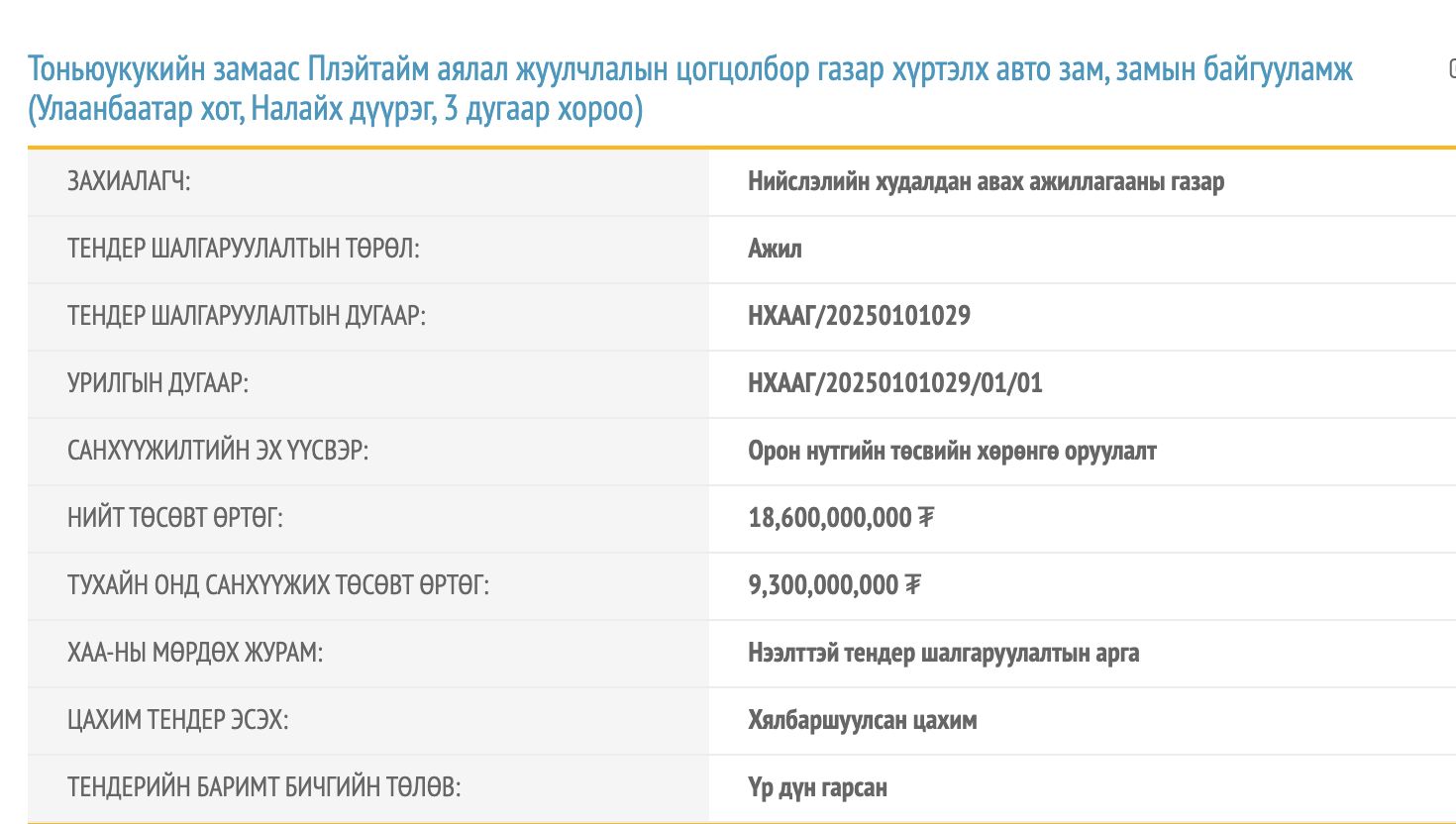Select the document status Үр дүн гарсан
1456x824 pixels.
pyautogui.click(x=820, y=788)
